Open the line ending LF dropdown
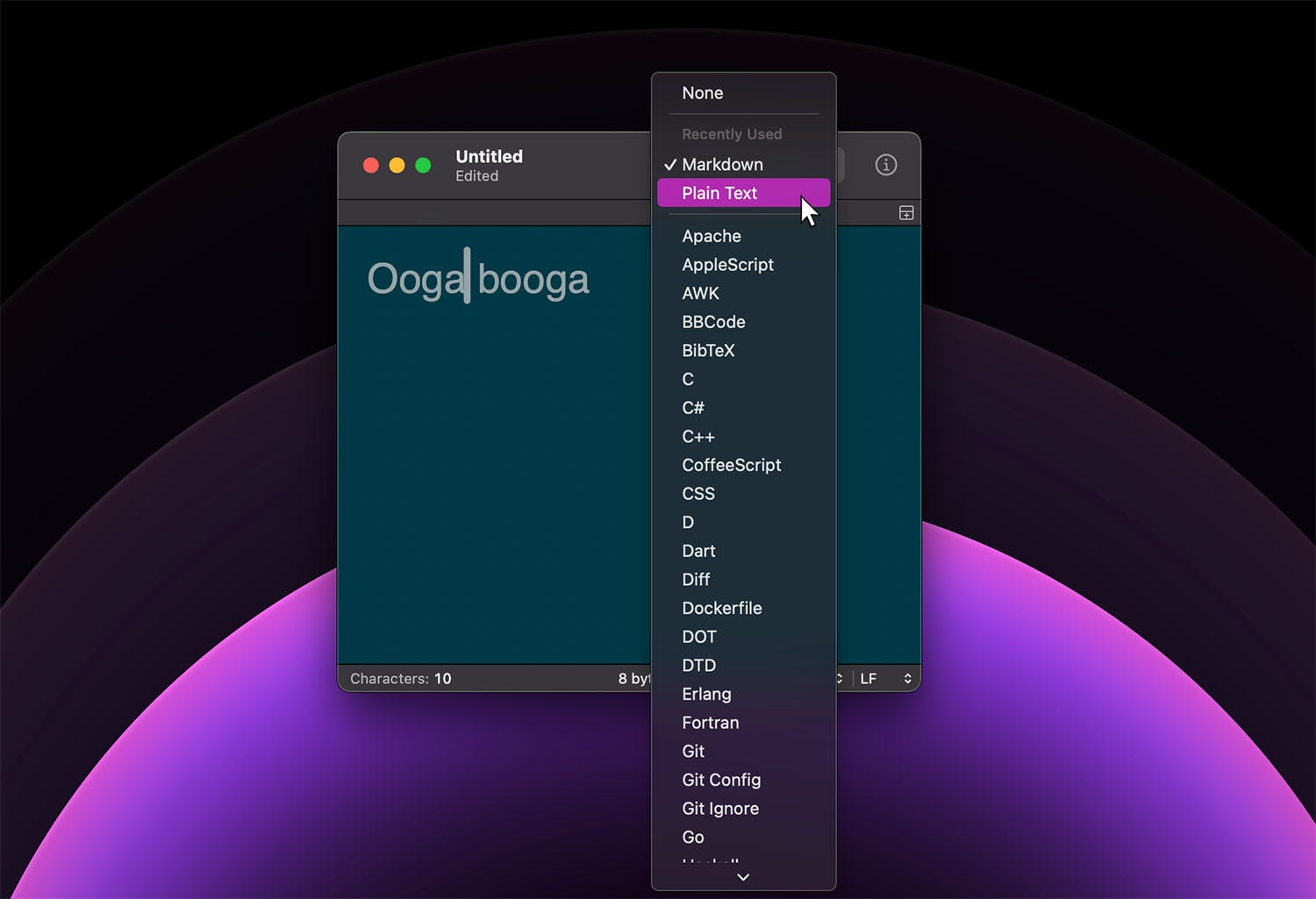Viewport: 1316px width, 899px height. (x=885, y=679)
